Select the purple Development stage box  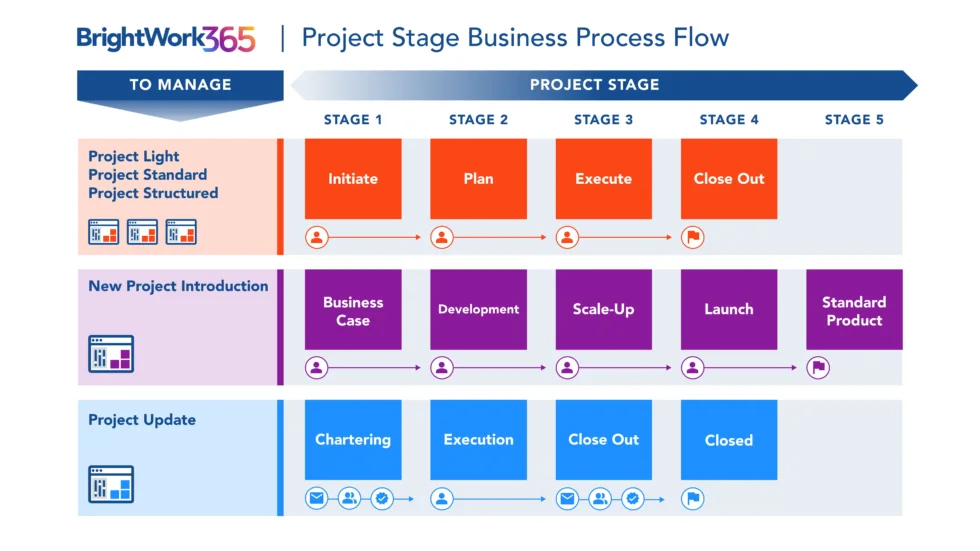click(x=478, y=309)
